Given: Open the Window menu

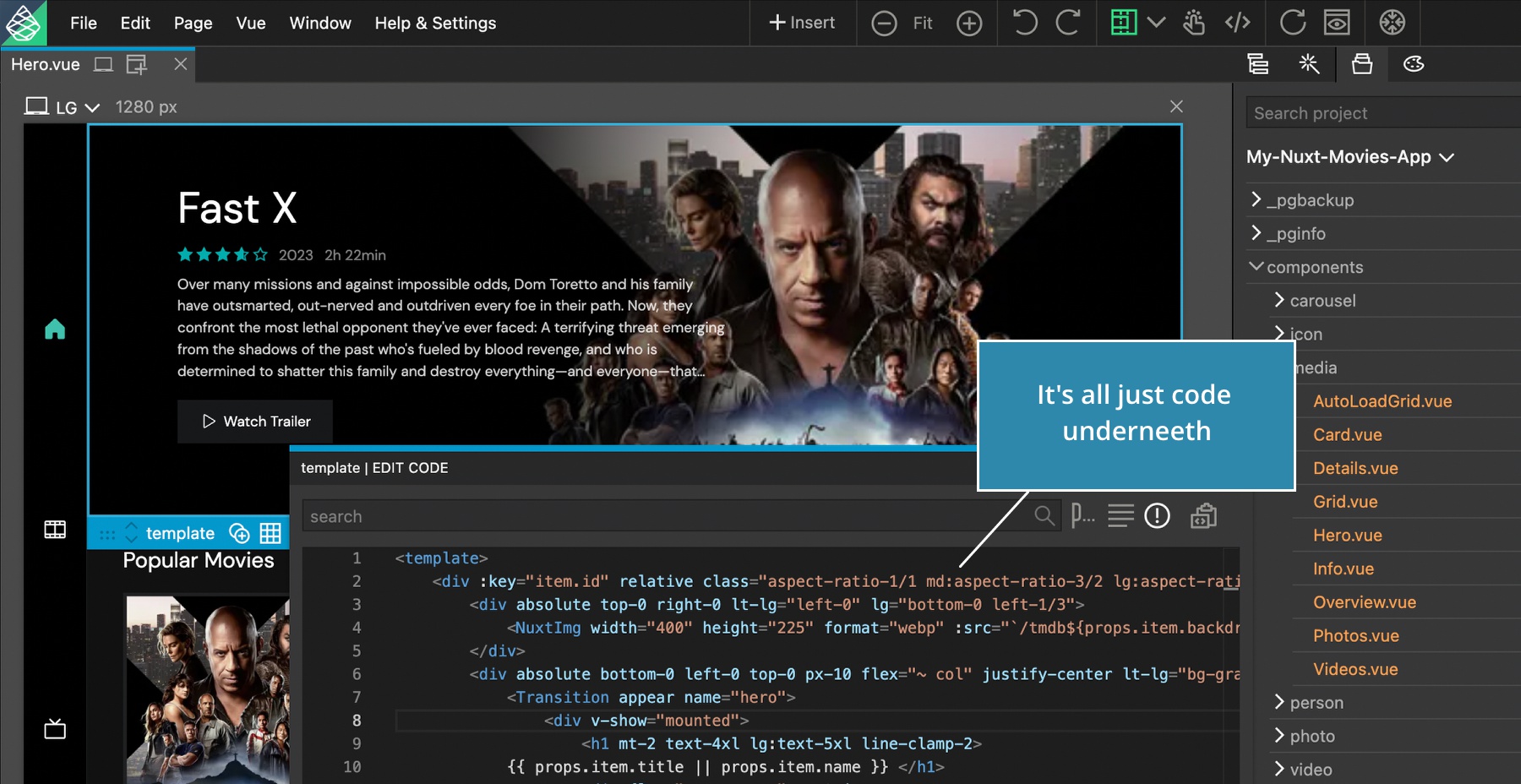Looking at the screenshot, I should (320, 23).
